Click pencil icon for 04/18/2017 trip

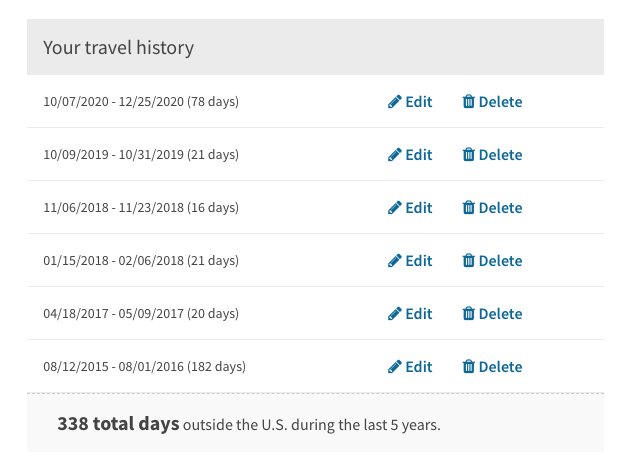click(394, 314)
